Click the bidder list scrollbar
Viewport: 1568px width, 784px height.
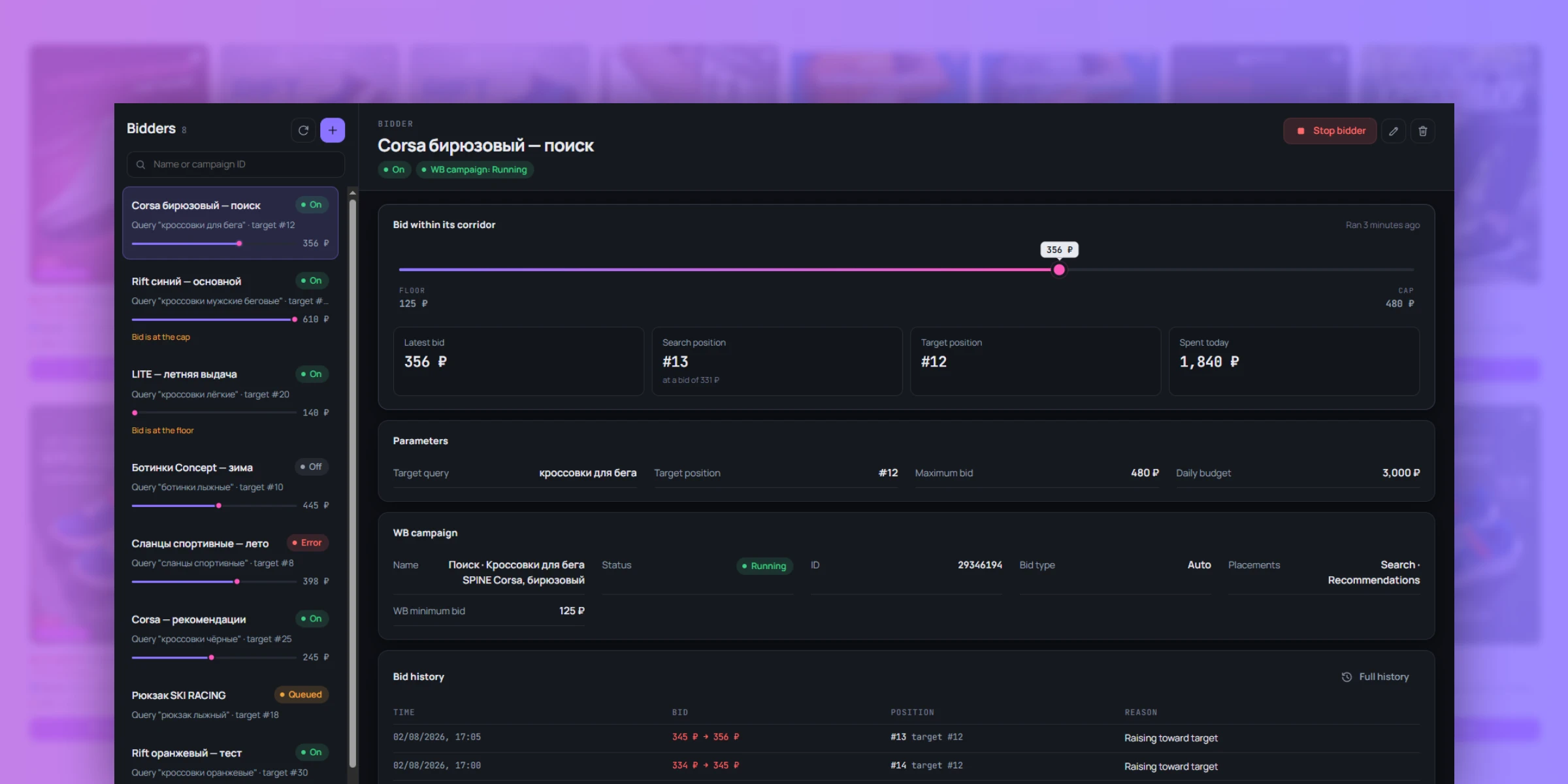353,483
